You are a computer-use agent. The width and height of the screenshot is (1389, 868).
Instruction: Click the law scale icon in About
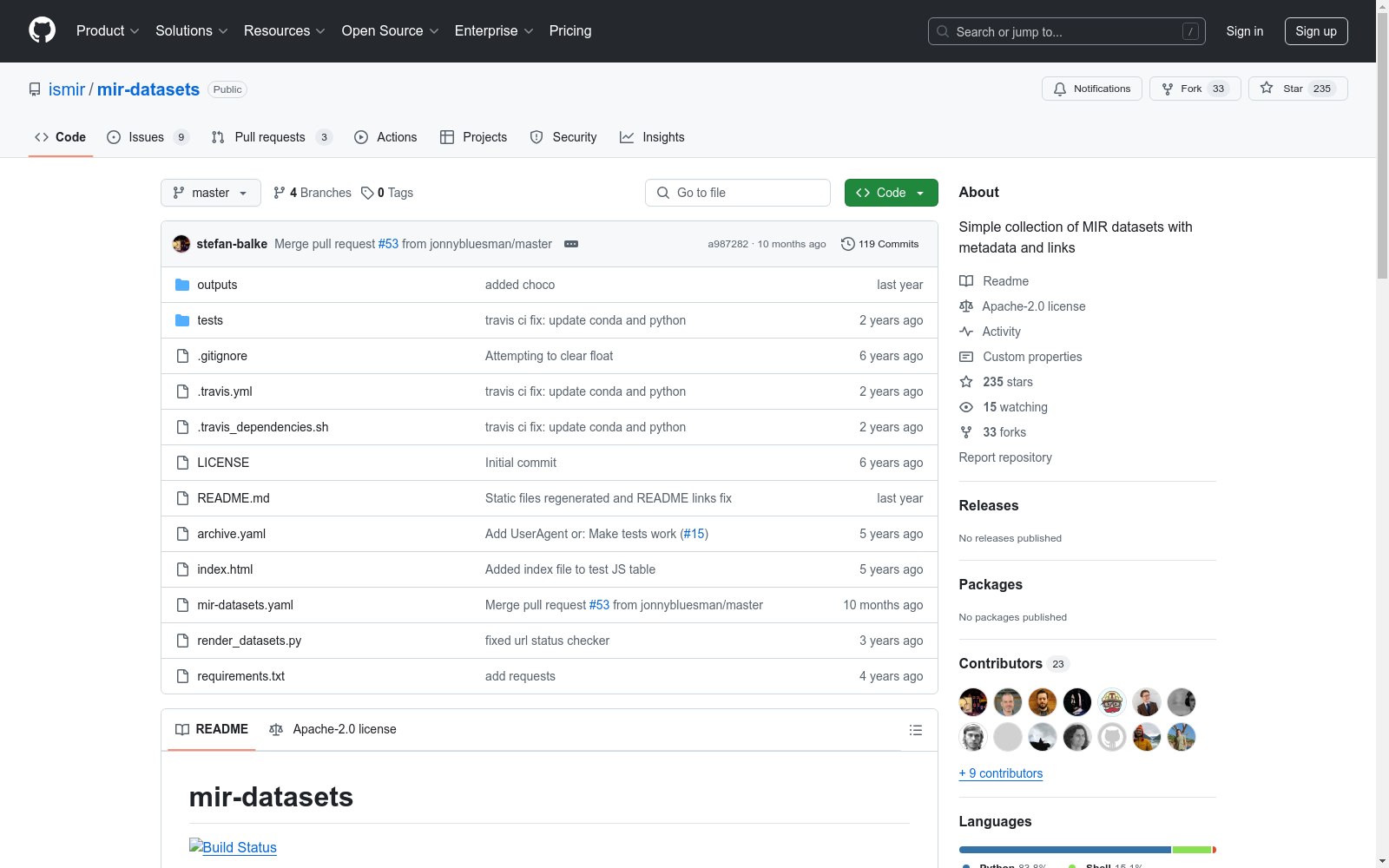[966, 306]
